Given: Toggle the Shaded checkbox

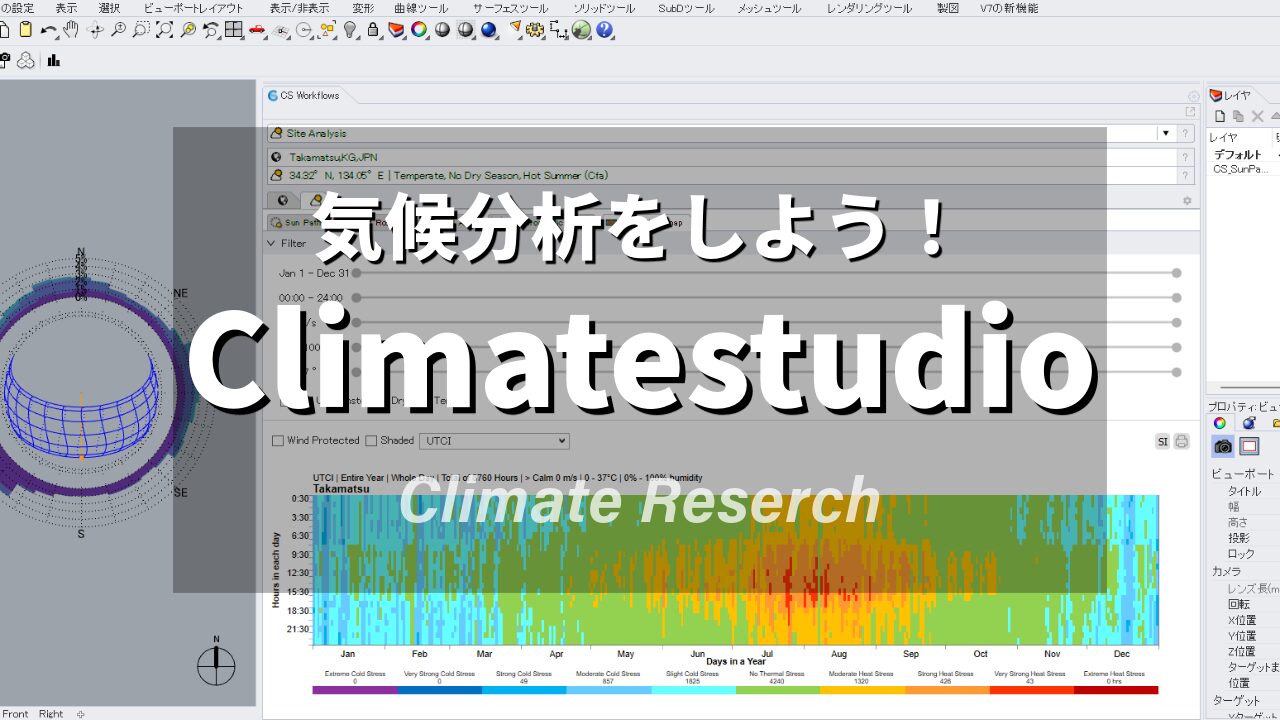Looking at the screenshot, I should 371,440.
